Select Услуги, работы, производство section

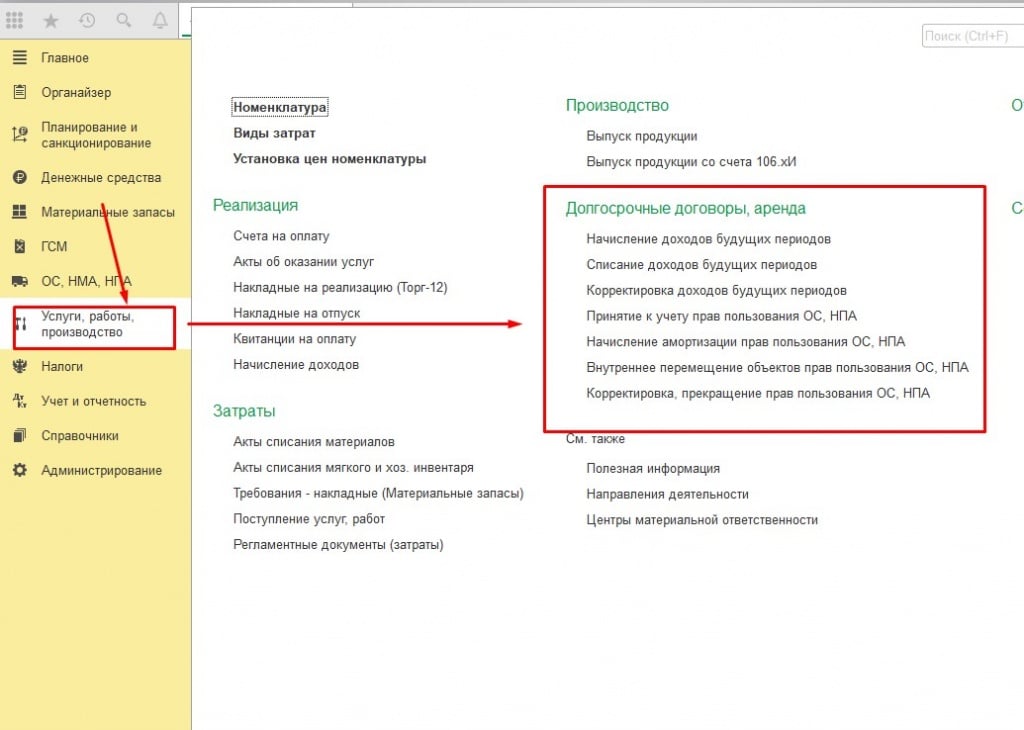(x=88, y=324)
